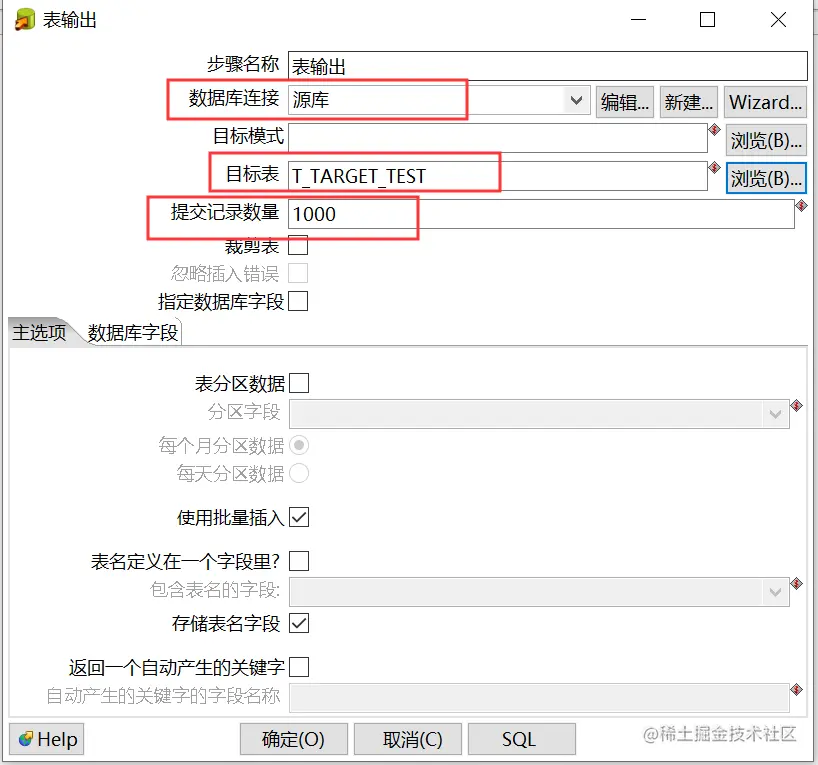Click the variable icon beside 提交记录数量 field
Viewport: 818px width, 765px height.
[x=801, y=206]
